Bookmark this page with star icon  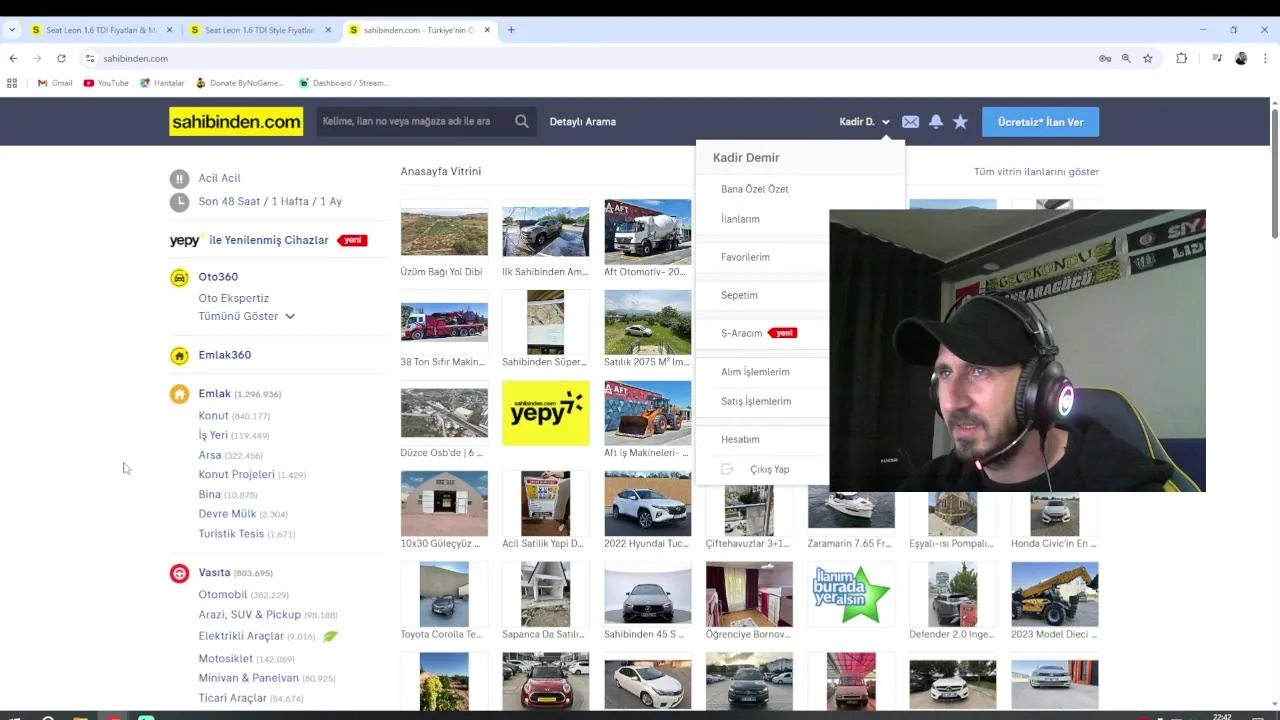click(x=1148, y=58)
